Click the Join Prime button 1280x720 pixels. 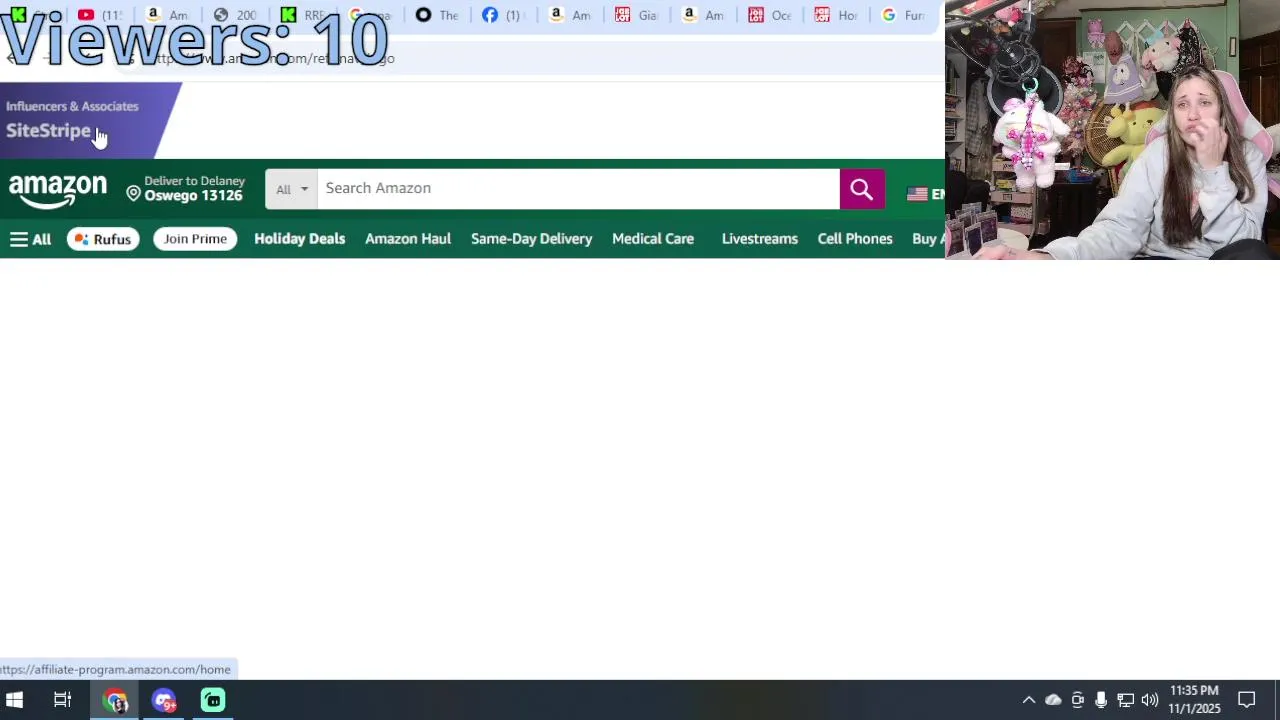click(195, 239)
